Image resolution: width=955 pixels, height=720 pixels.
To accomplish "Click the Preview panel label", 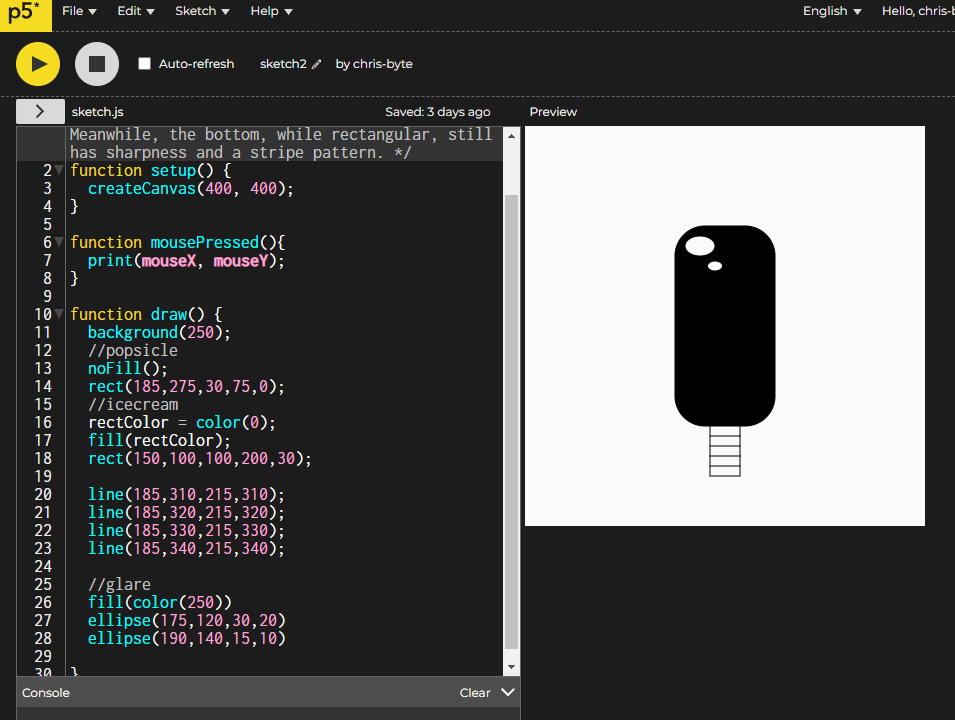I will coord(553,111).
